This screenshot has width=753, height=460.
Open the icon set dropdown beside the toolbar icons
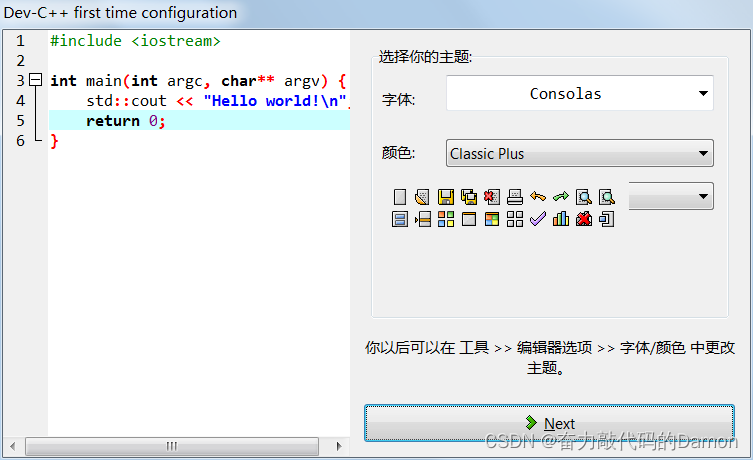coord(671,196)
